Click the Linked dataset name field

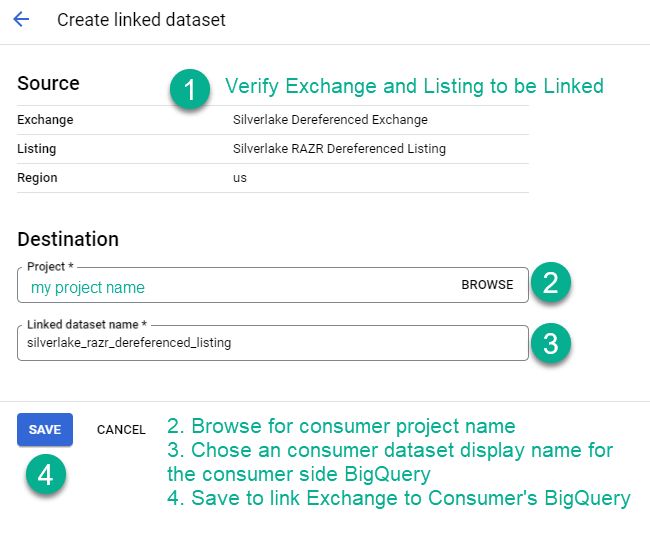272,343
